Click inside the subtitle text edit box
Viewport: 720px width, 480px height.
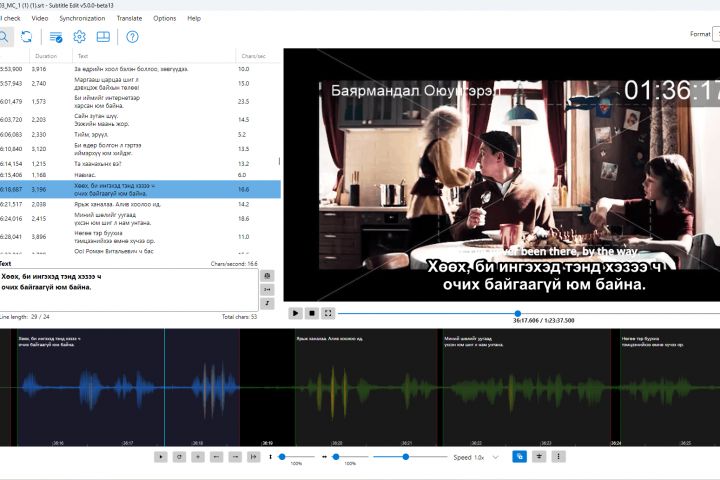[129, 290]
